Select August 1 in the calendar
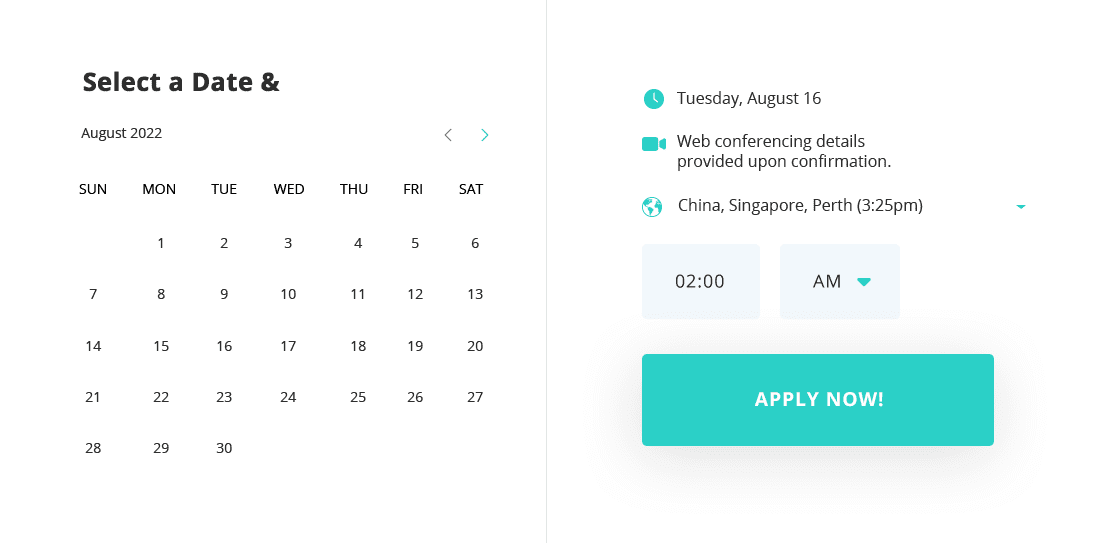 161,243
